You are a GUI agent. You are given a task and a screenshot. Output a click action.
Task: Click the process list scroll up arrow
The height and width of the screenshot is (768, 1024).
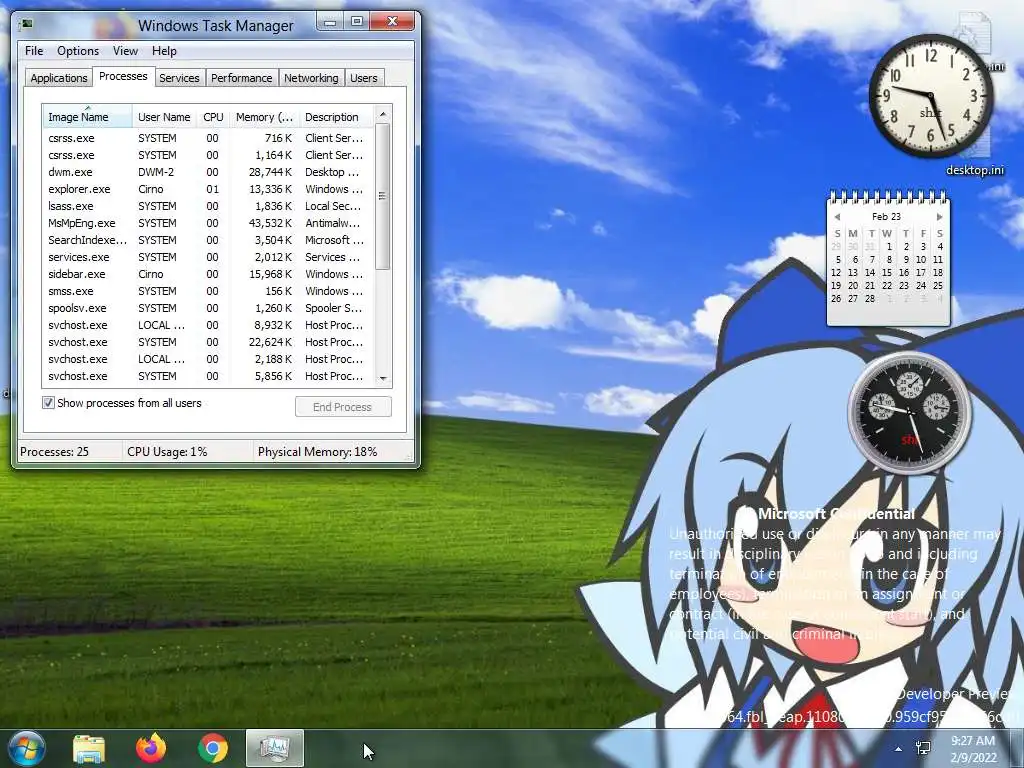coord(383,114)
